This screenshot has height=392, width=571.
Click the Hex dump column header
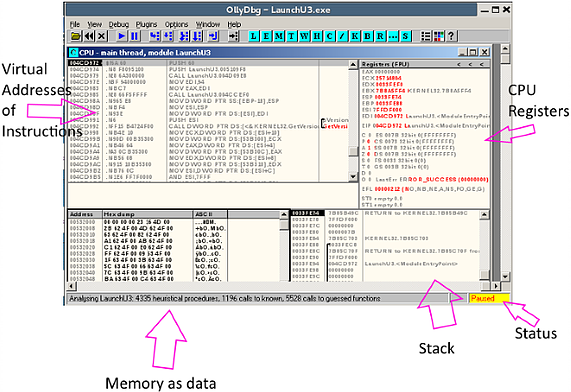147,214
